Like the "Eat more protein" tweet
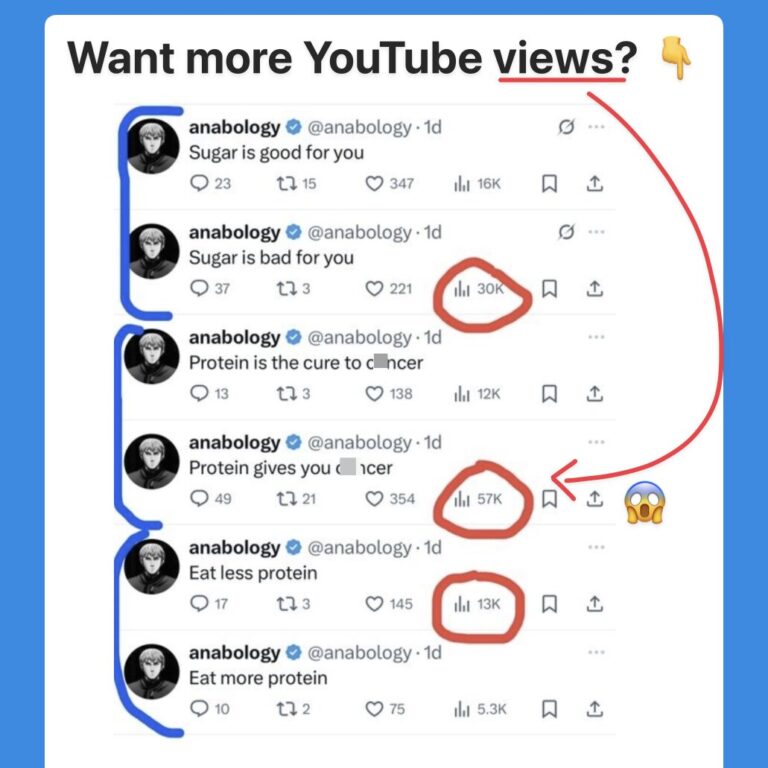 click(x=385, y=709)
